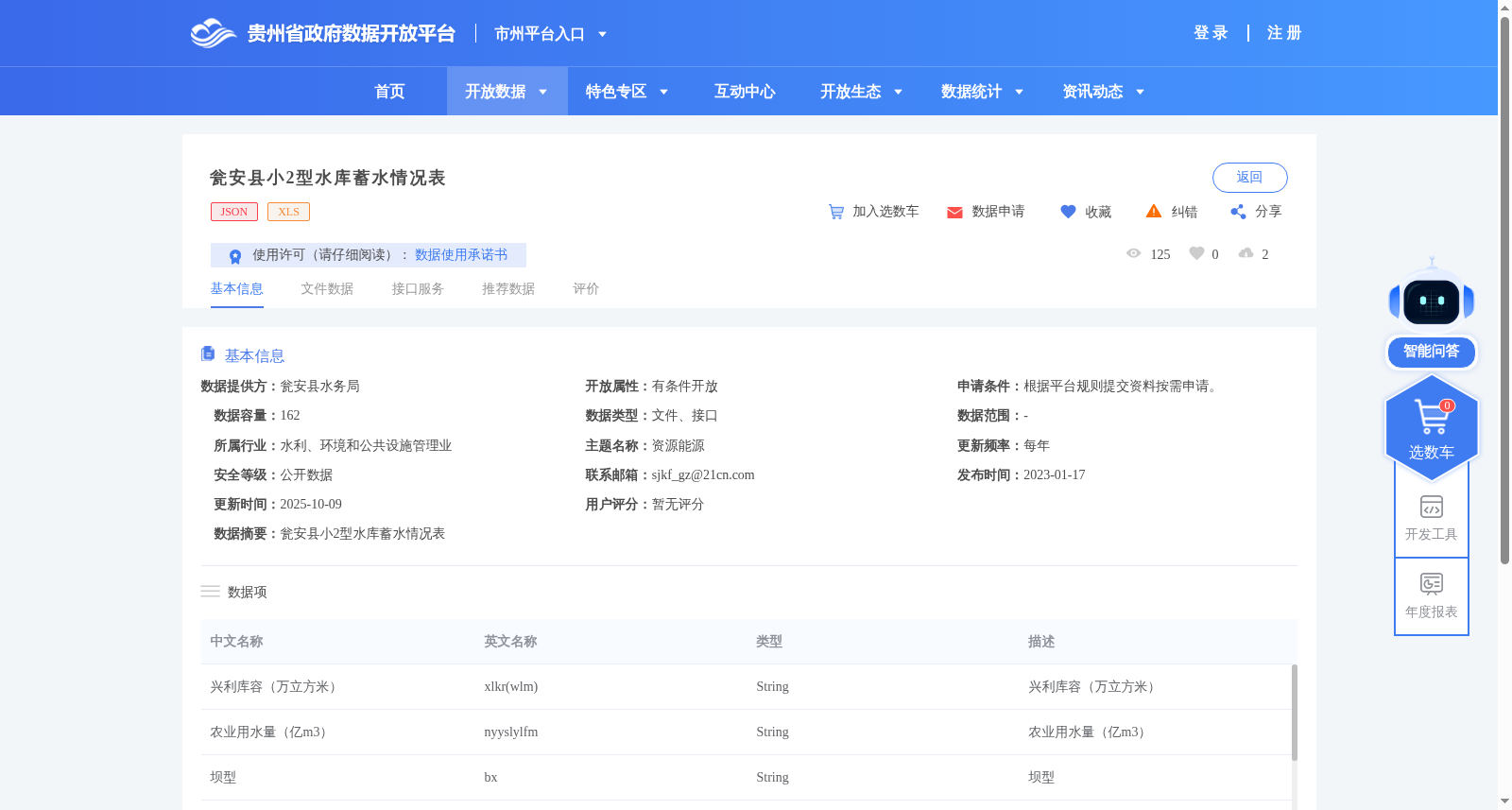Screen dimensions: 1512x810
Task: Click the 有条件开放 attribute value
Action: [685, 387]
